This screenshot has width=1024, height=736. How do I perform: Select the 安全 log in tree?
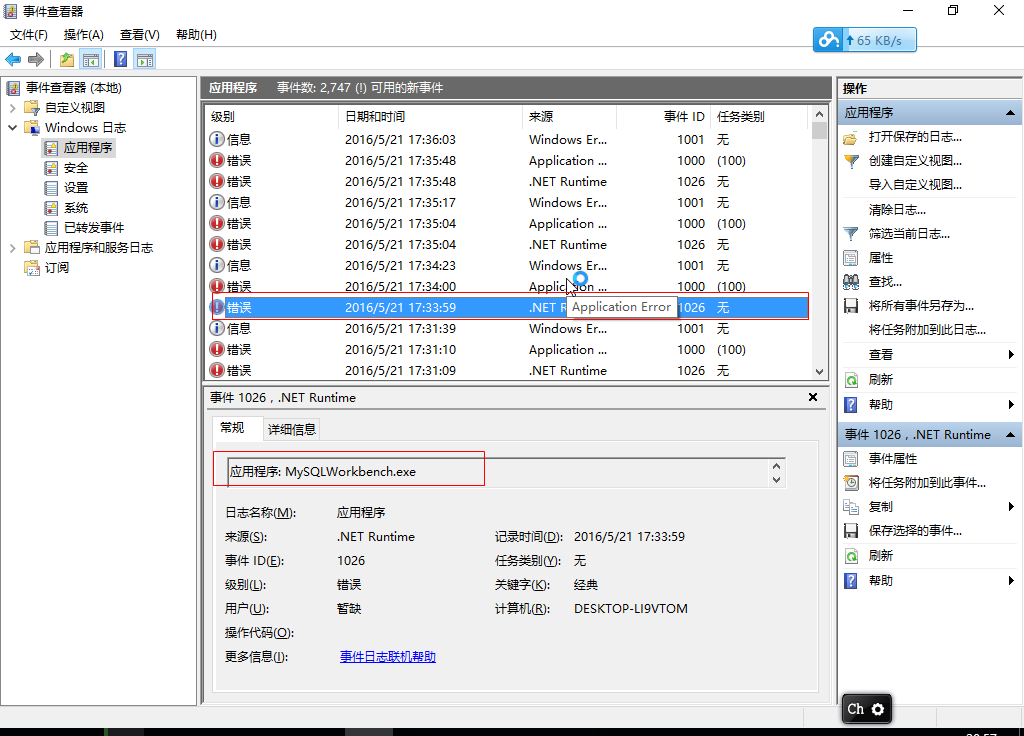pos(75,168)
